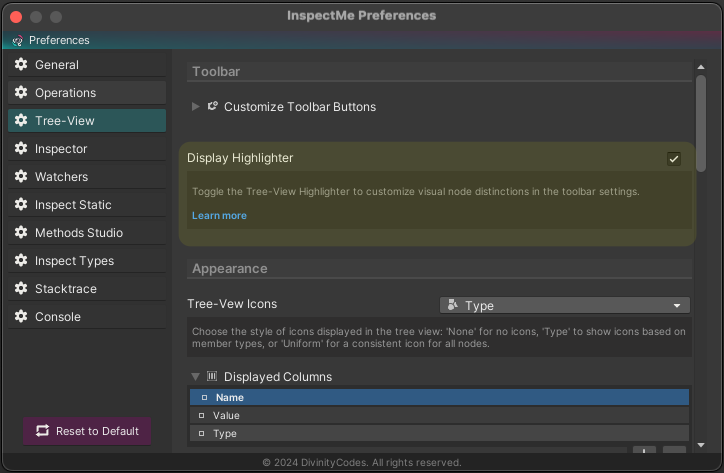Click the vertical scrollbar thumb
Screen dimensions: 724x473
point(701,123)
